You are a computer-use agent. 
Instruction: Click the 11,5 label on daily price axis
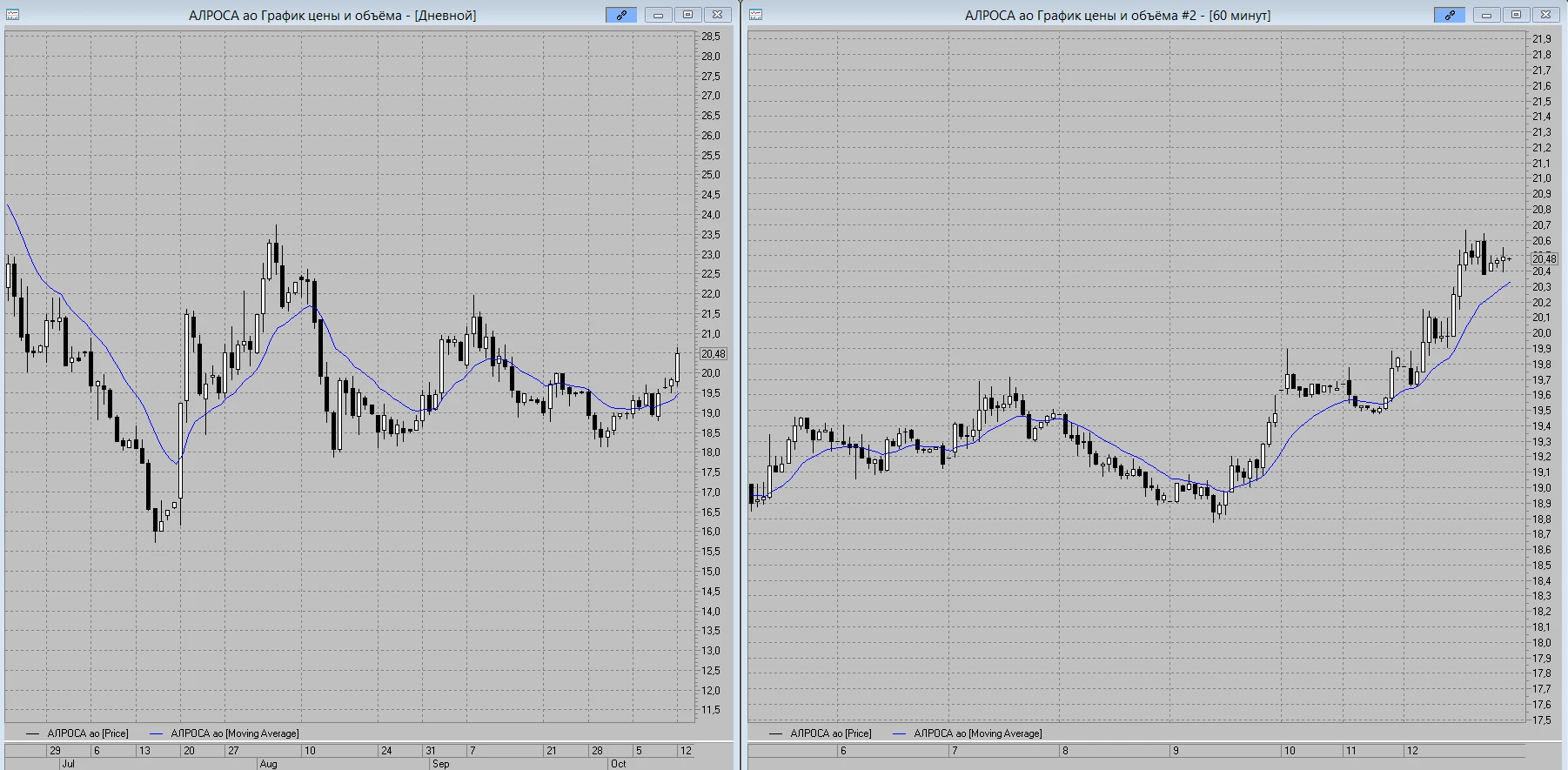coord(711,710)
